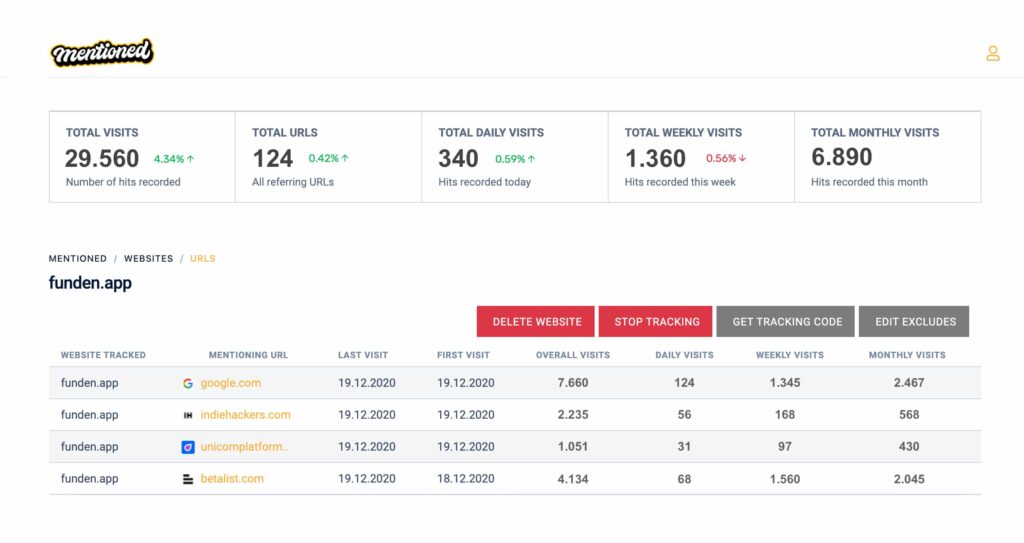
Task: Click the funden.app page heading
Action: tap(90, 283)
